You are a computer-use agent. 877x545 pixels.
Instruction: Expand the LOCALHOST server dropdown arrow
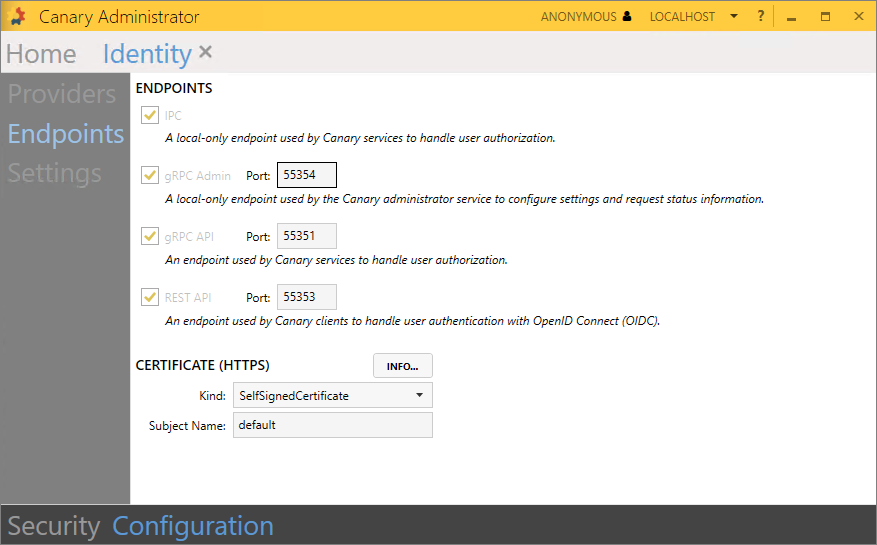point(734,17)
